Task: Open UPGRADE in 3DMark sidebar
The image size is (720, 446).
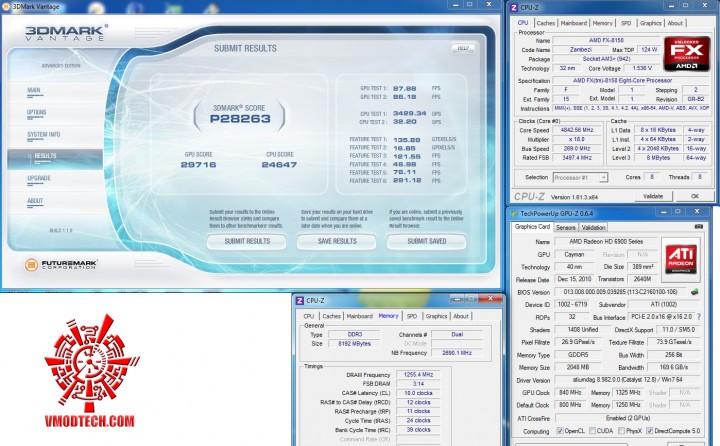Action: click(x=39, y=178)
